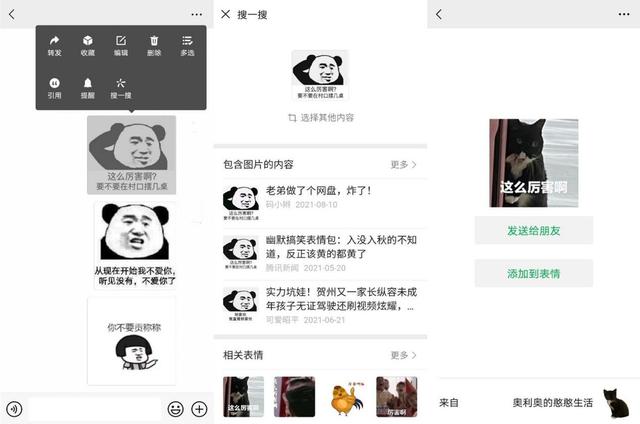Open 搜一搜 from the popup menu
Screen dimensions: 640x424
tap(121, 88)
